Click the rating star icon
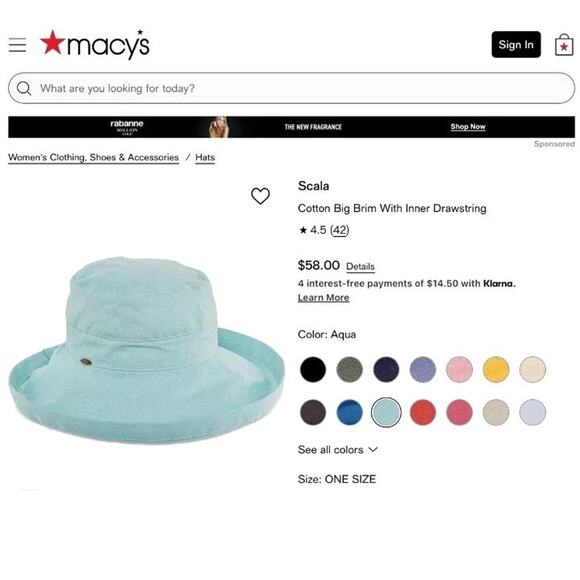The width and height of the screenshot is (580, 580). point(303,230)
